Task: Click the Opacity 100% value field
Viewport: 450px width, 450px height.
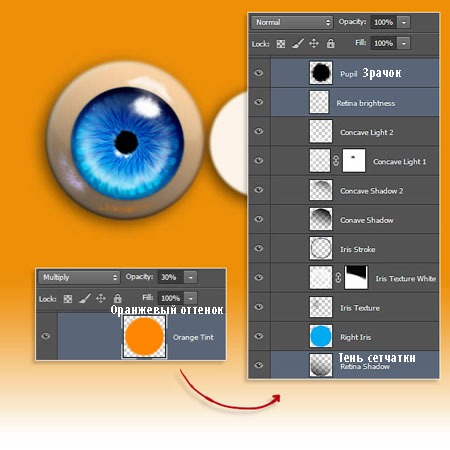Action: click(384, 22)
